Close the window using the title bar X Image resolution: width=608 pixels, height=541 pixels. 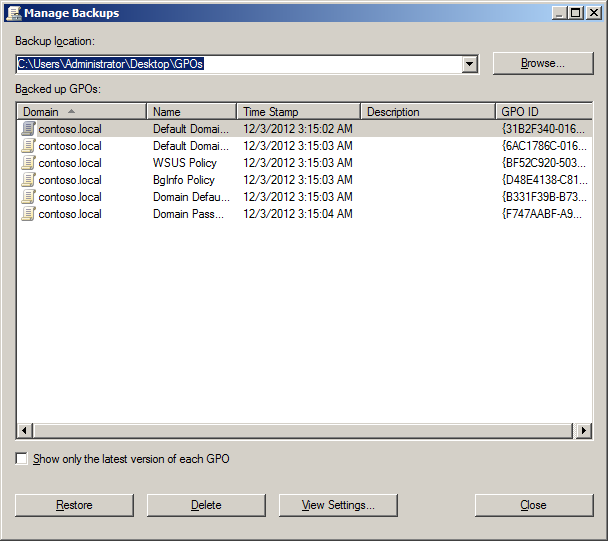[x=594, y=13]
